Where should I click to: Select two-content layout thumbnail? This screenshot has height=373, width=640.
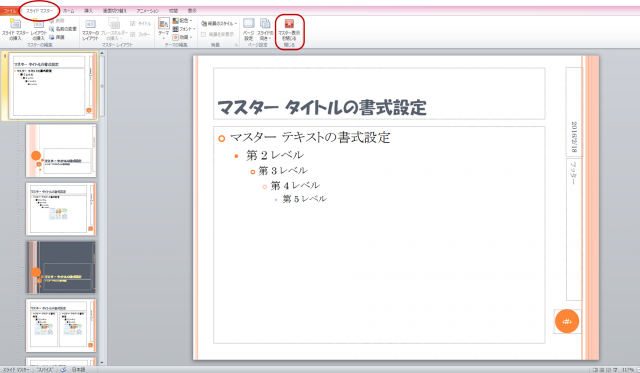61,325
